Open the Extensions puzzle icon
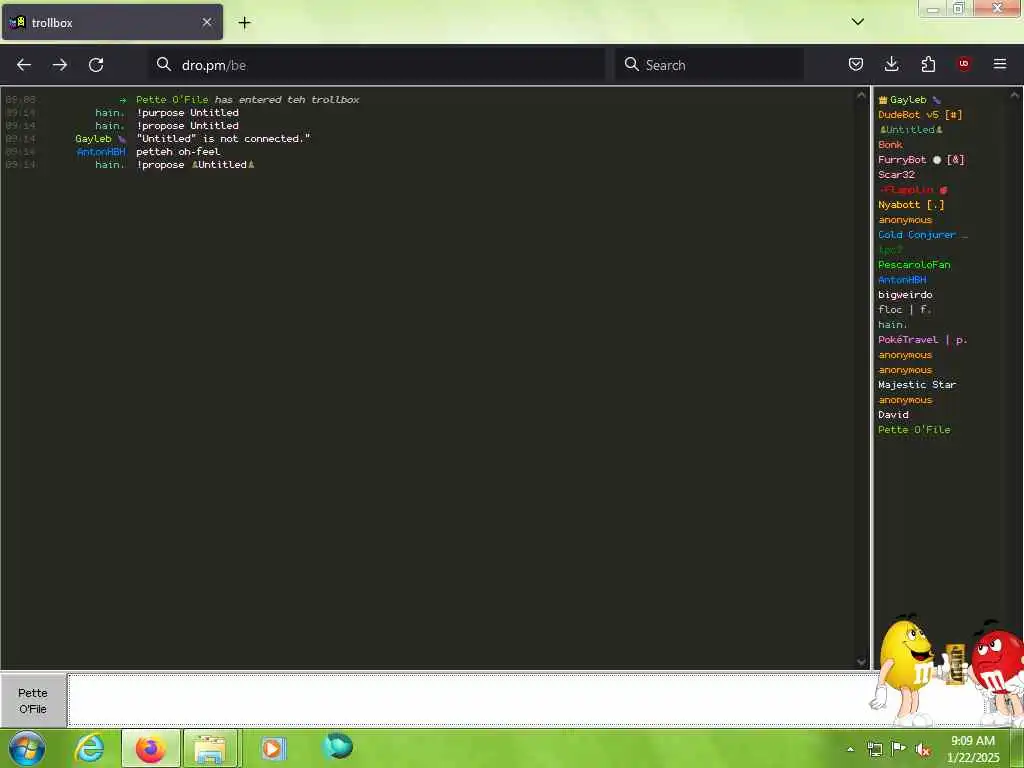The image size is (1024, 768). (928, 64)
